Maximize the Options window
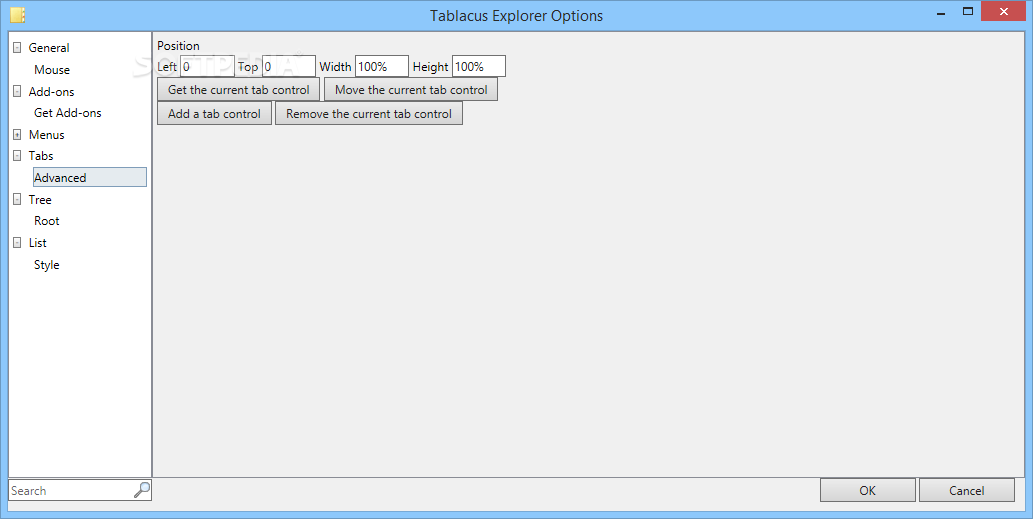Image resolution: width=1033 pixels, height=519 pixels. click(967, 11)
